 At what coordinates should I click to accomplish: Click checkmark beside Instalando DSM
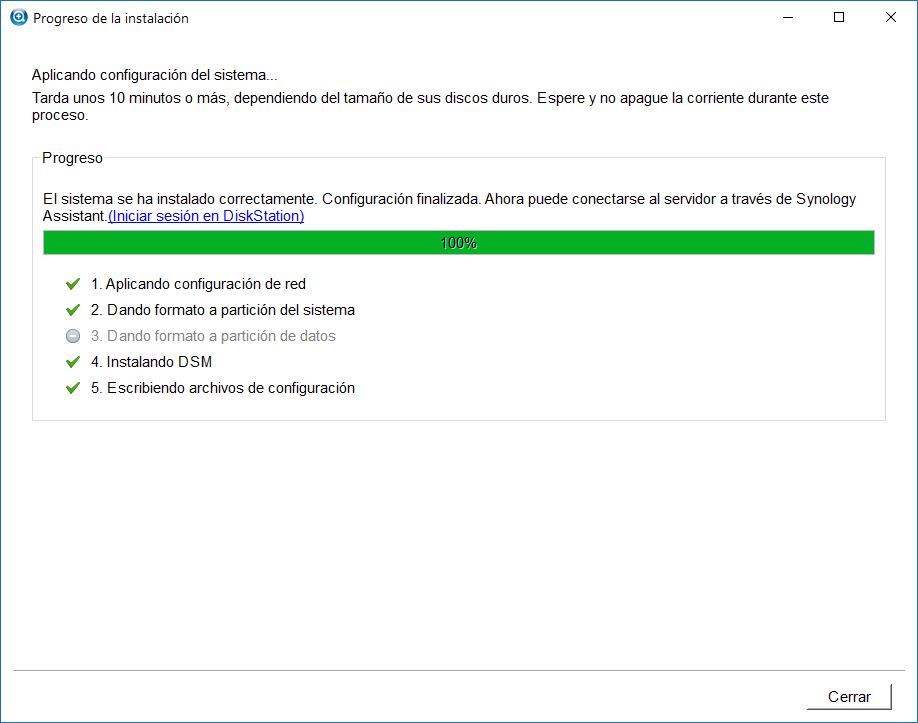tap(73, 362)
